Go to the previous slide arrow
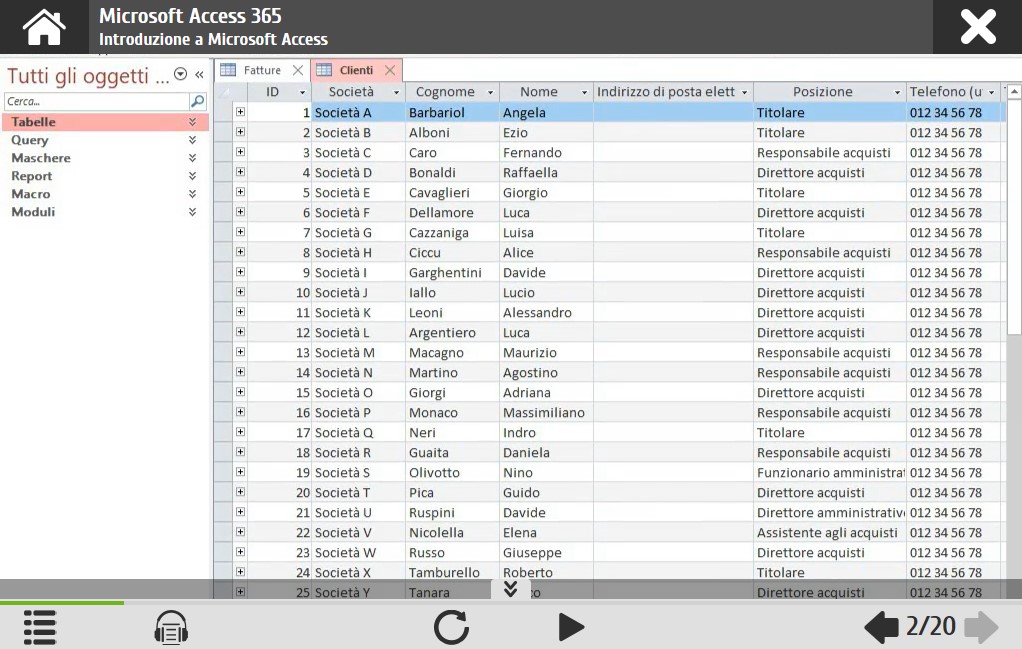1022x649 pixels. pyautogui.click(x=881, y=627)
